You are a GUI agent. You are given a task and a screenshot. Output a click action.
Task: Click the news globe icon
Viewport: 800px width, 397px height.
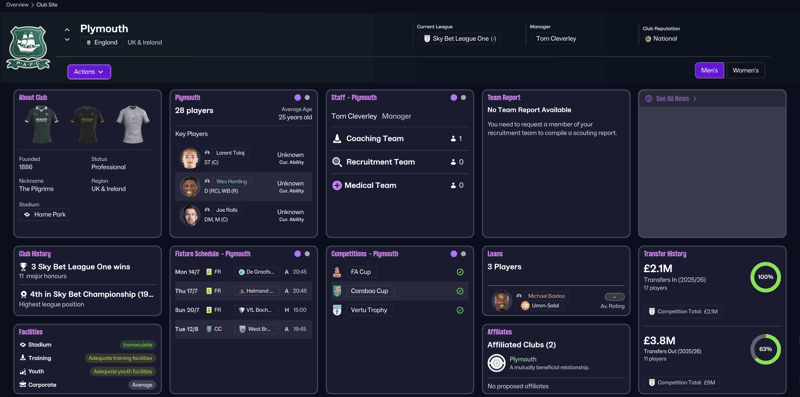[x=648, y=98]
